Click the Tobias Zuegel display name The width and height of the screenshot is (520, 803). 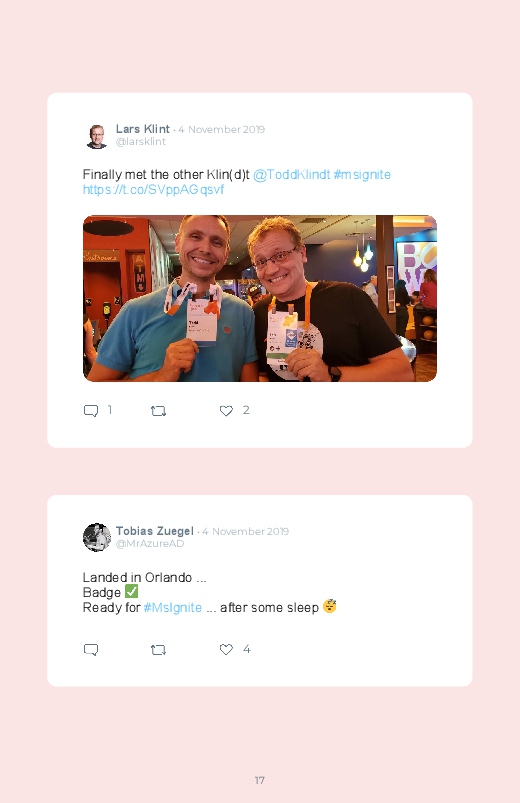tap(155, 531)
